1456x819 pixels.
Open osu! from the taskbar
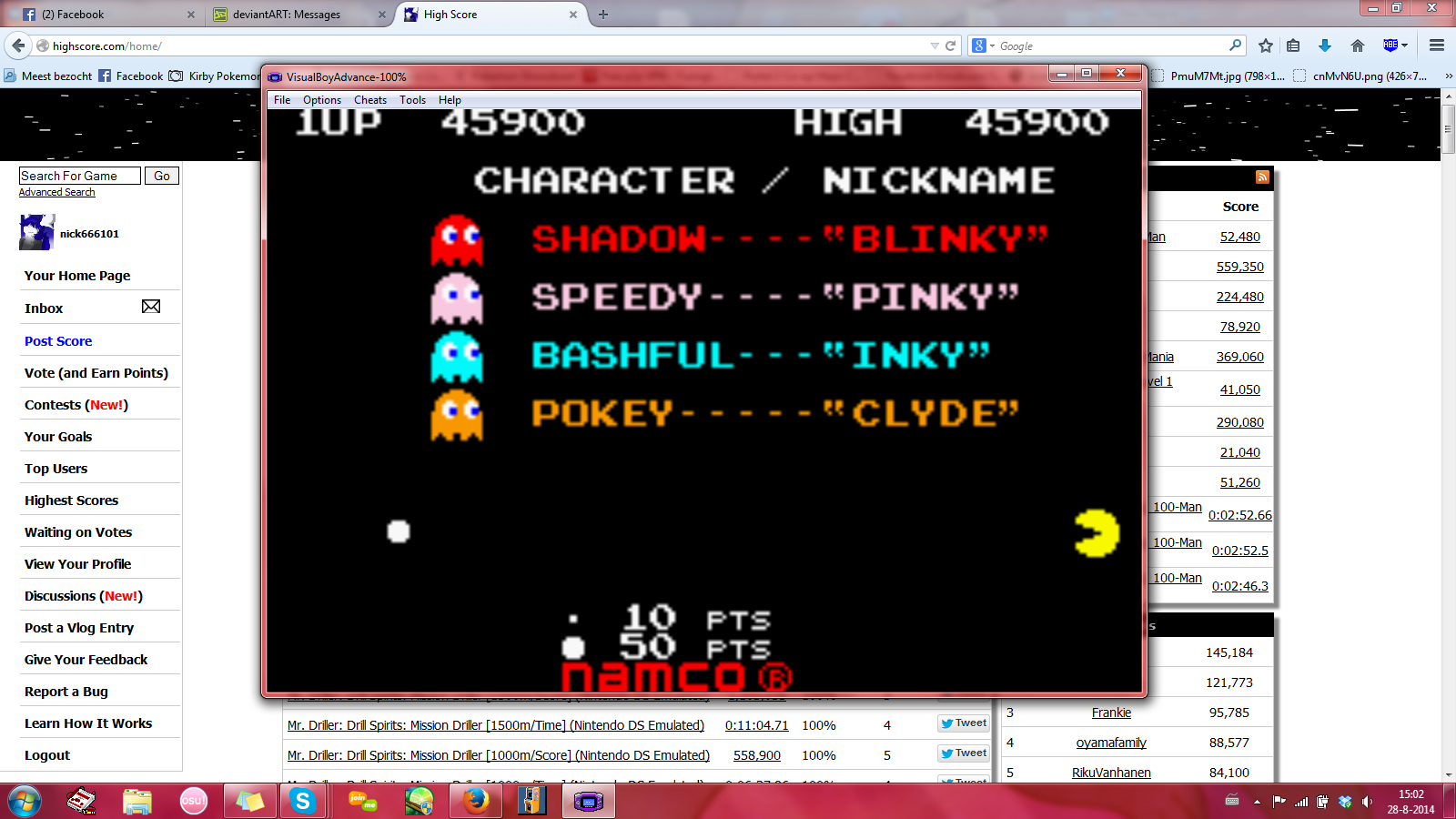(193, 801)
